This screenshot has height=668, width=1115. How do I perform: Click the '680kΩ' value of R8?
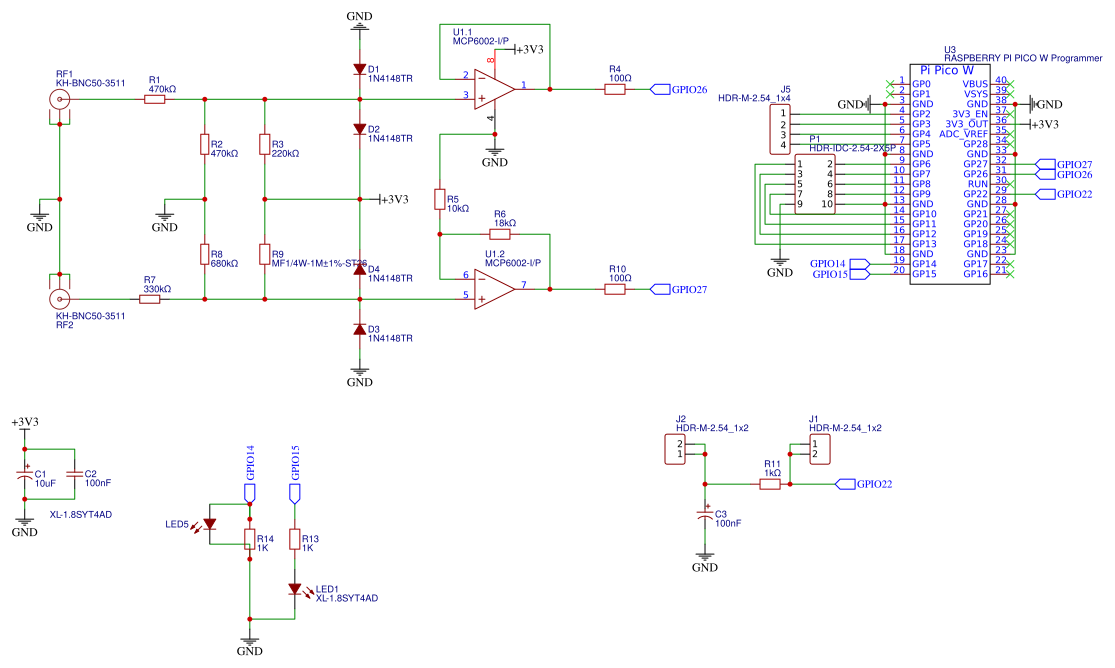225,264
